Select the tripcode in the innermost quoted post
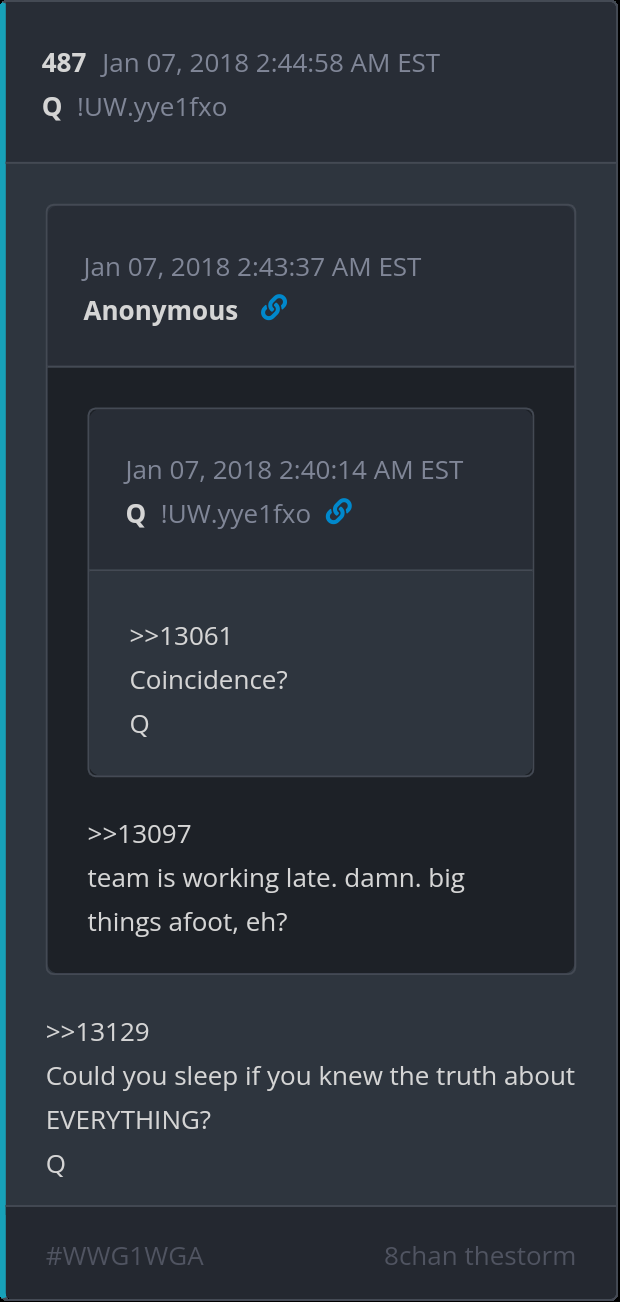The width and height of the screenshot is (620, 1302). [x=236, y=515]
